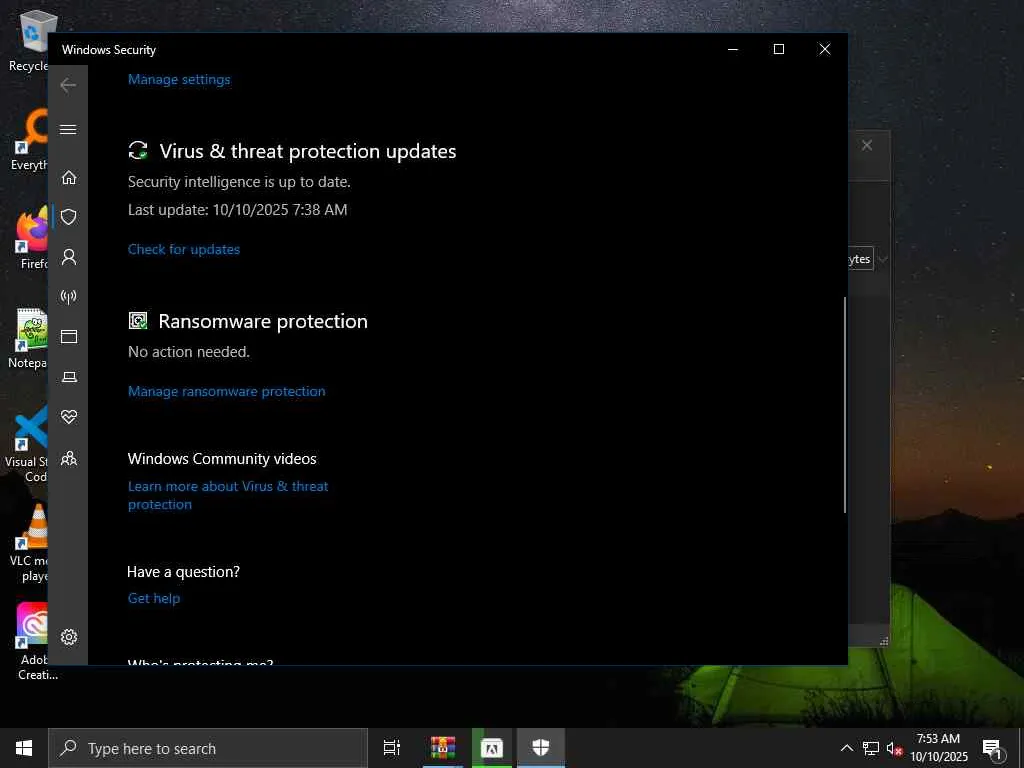Click the Last update timestamp text
1024x768 pixels.
(238, 210)
